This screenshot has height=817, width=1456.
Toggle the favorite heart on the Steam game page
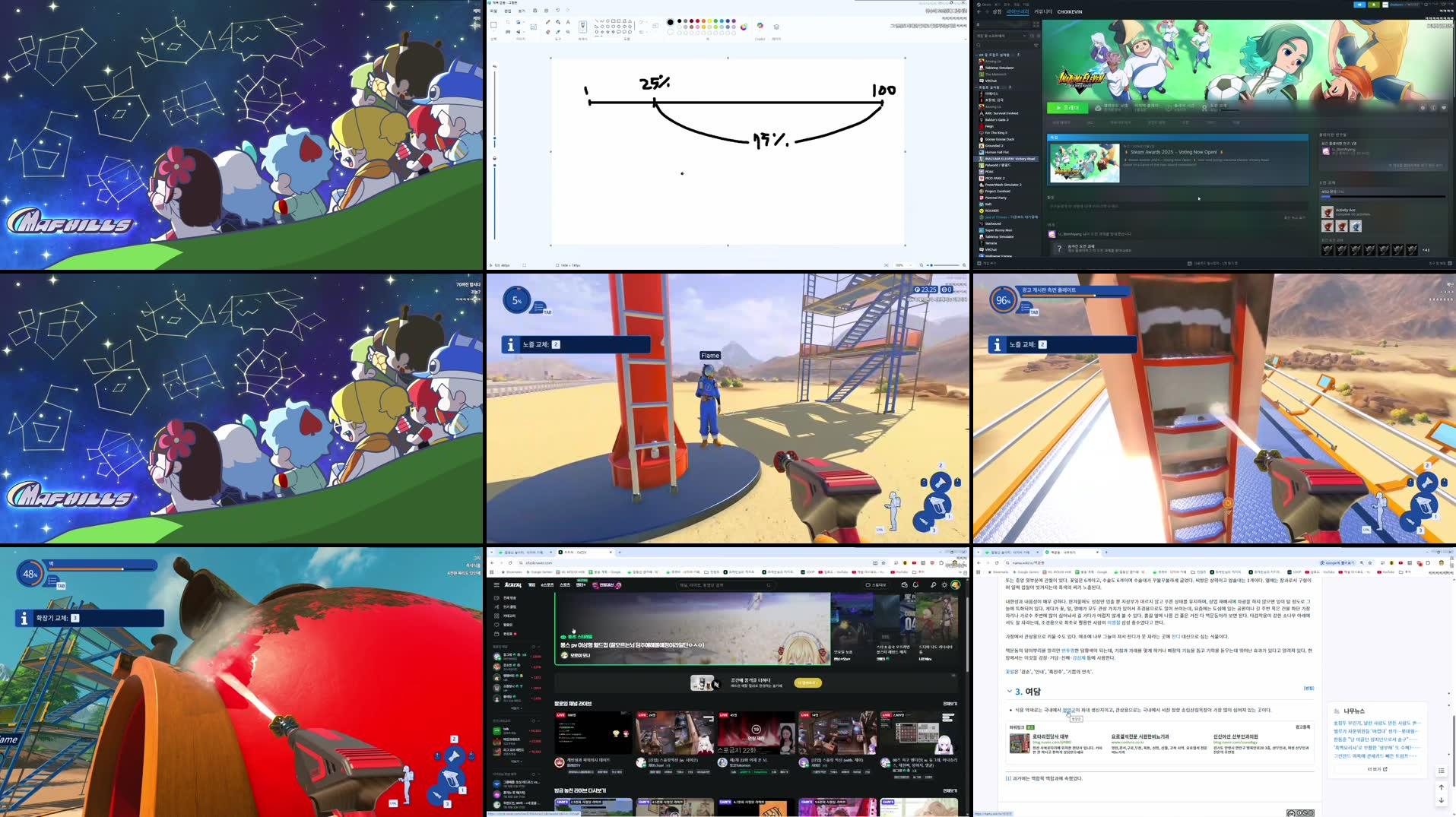[1444, 107]
